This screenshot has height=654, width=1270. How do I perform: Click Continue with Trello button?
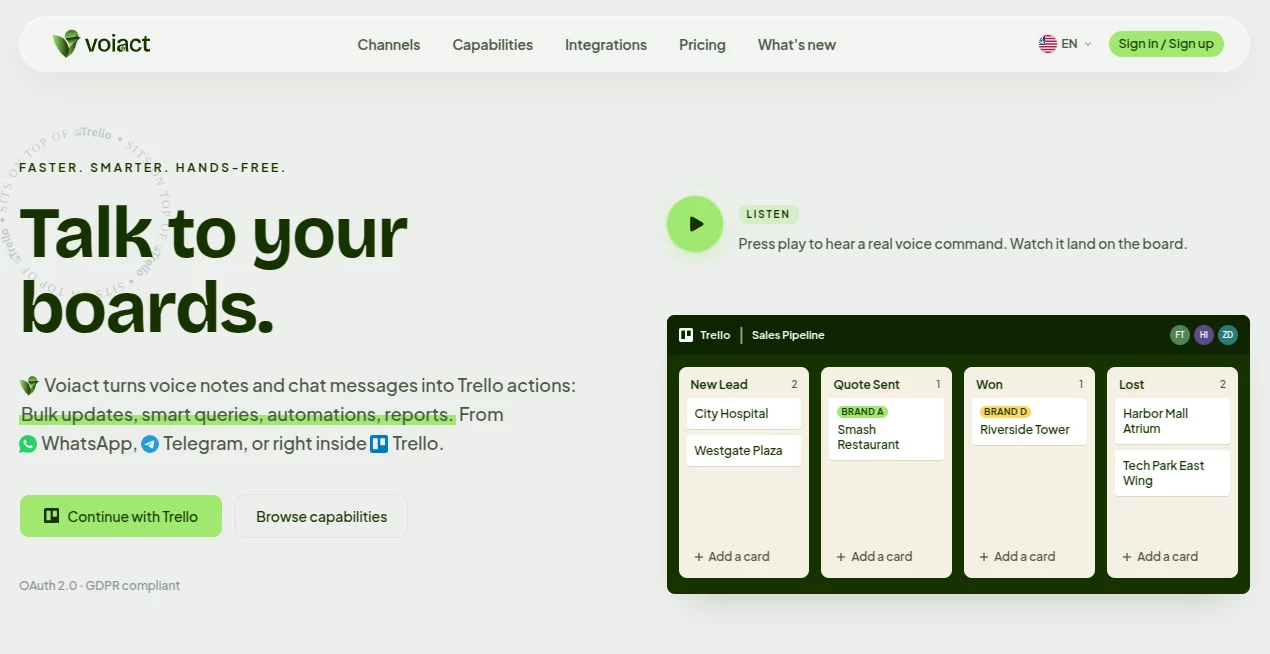point(121,516)
